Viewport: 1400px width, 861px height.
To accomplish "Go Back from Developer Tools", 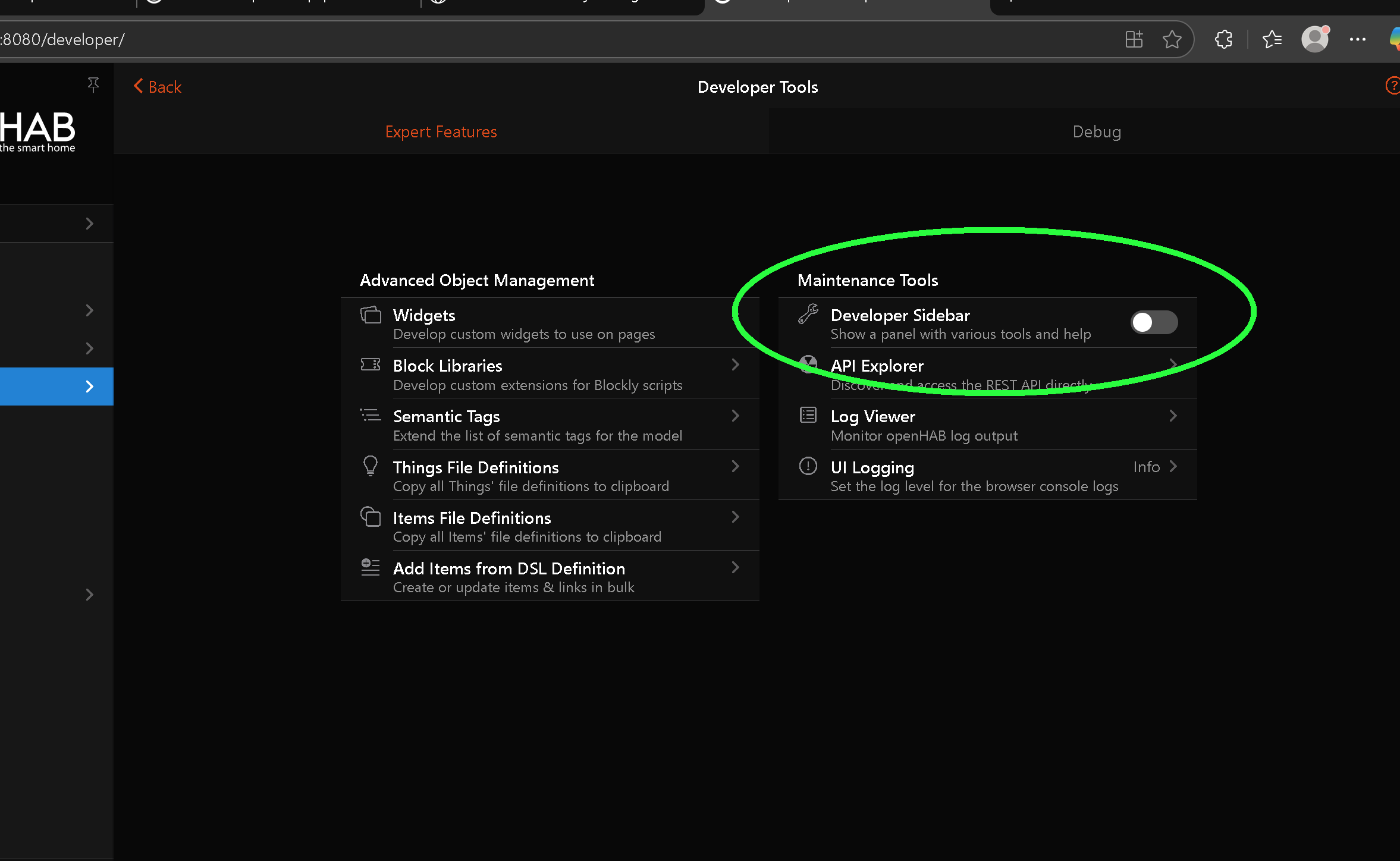I will (158, 87).
